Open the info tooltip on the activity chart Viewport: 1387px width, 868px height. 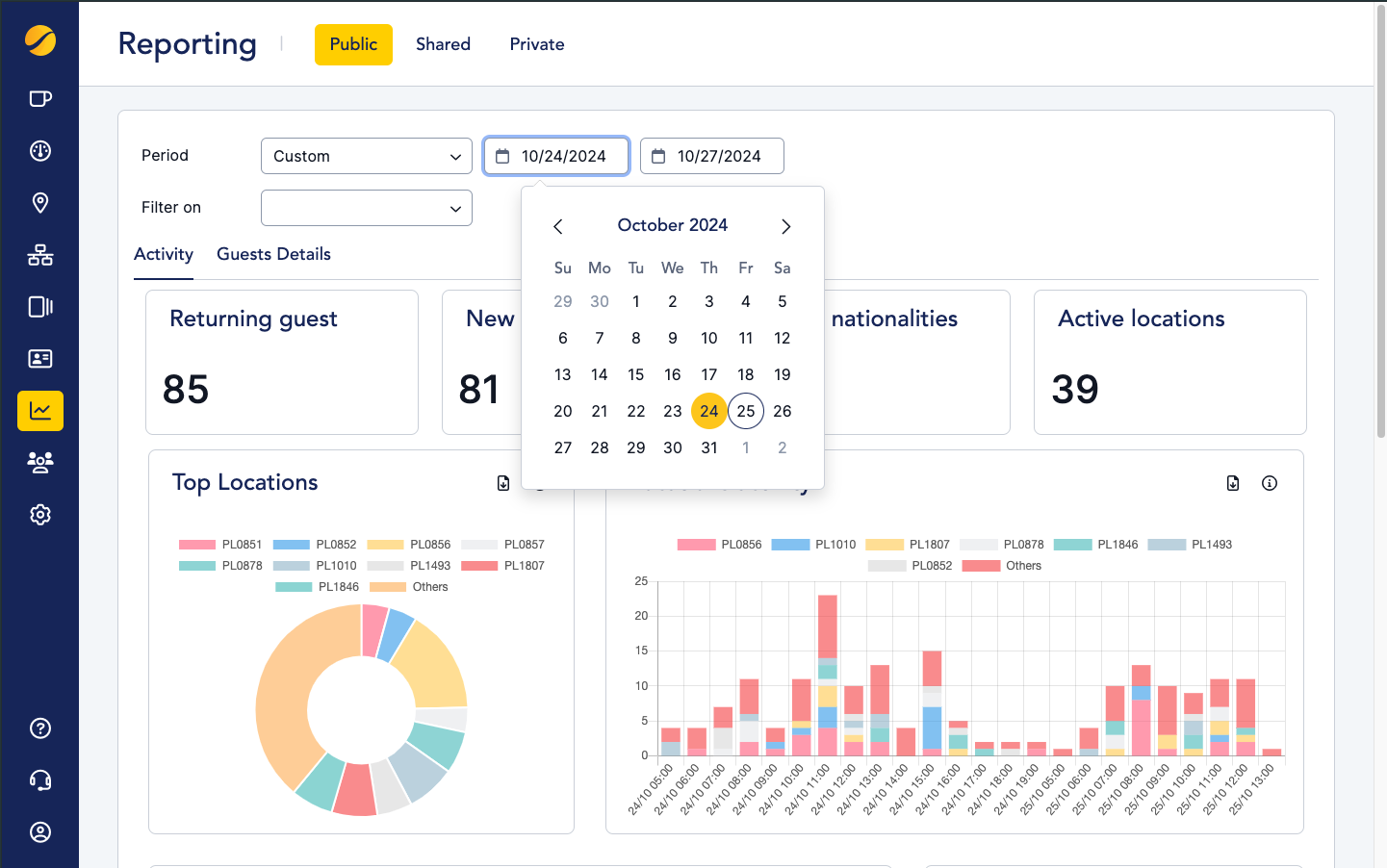[1269, 483]
